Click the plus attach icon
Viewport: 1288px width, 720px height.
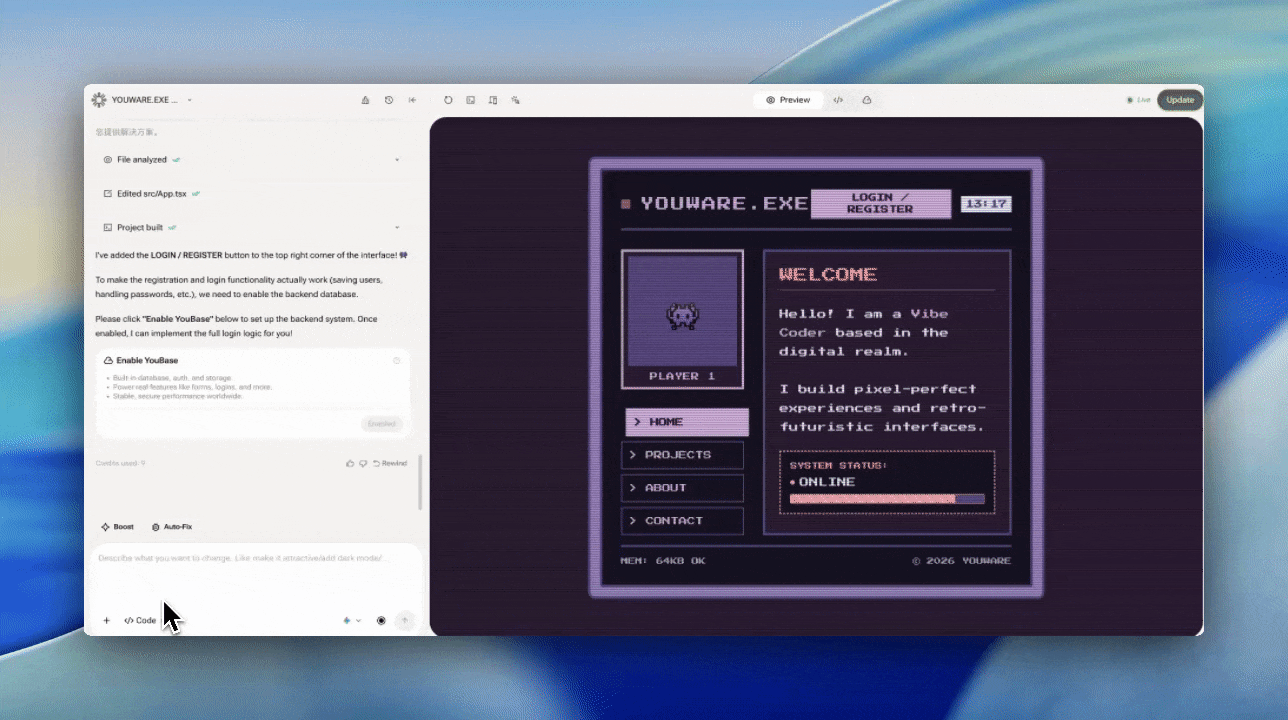[x=106, y=621]
